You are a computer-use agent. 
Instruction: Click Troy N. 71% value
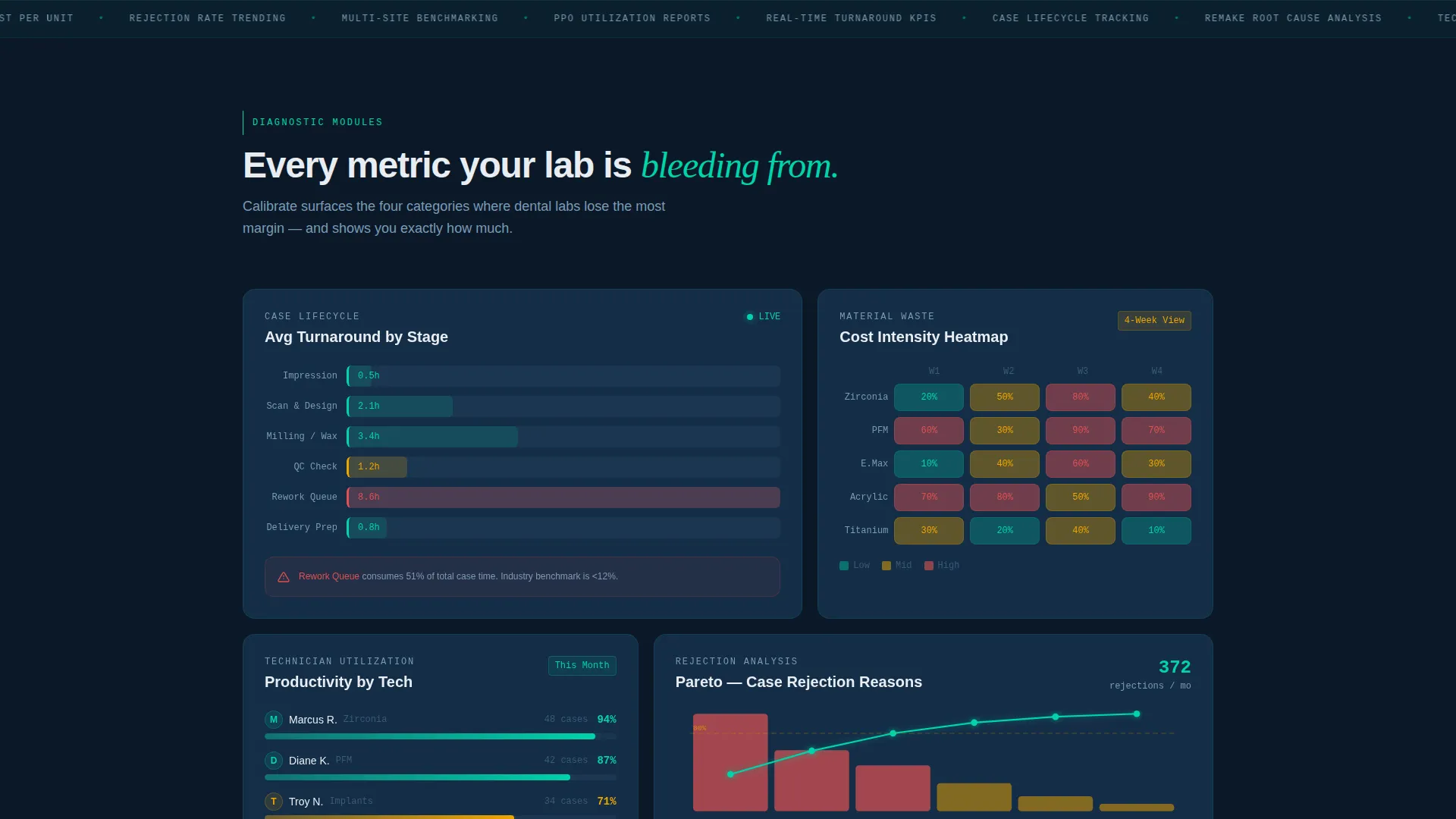point(607,802)
